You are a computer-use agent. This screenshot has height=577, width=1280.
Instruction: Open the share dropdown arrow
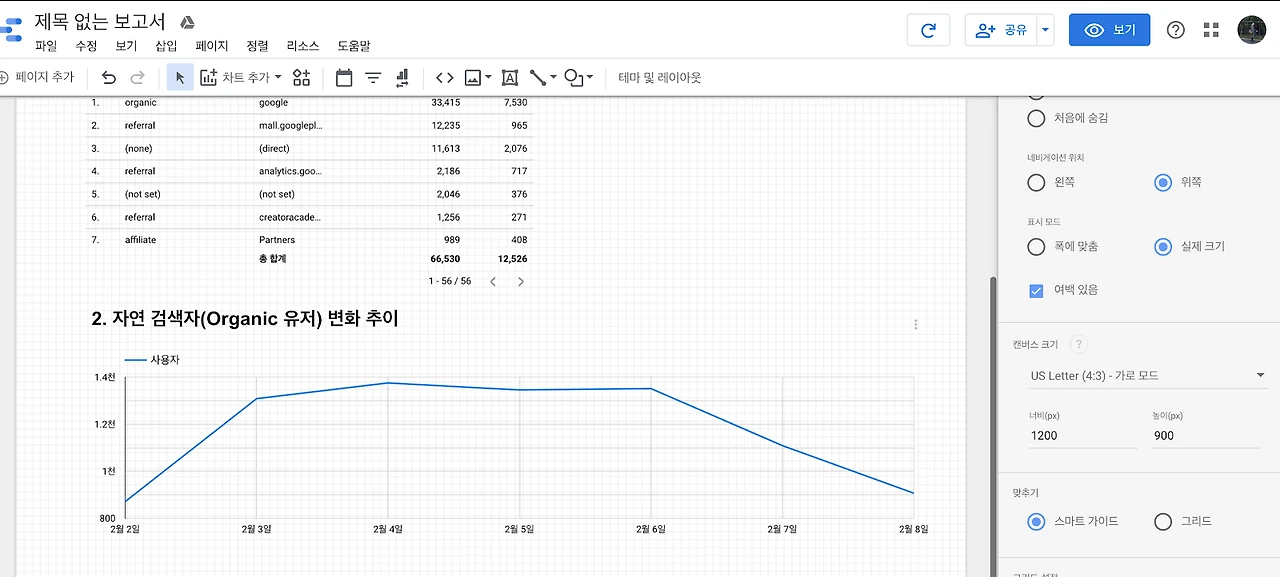point(1045,30)
